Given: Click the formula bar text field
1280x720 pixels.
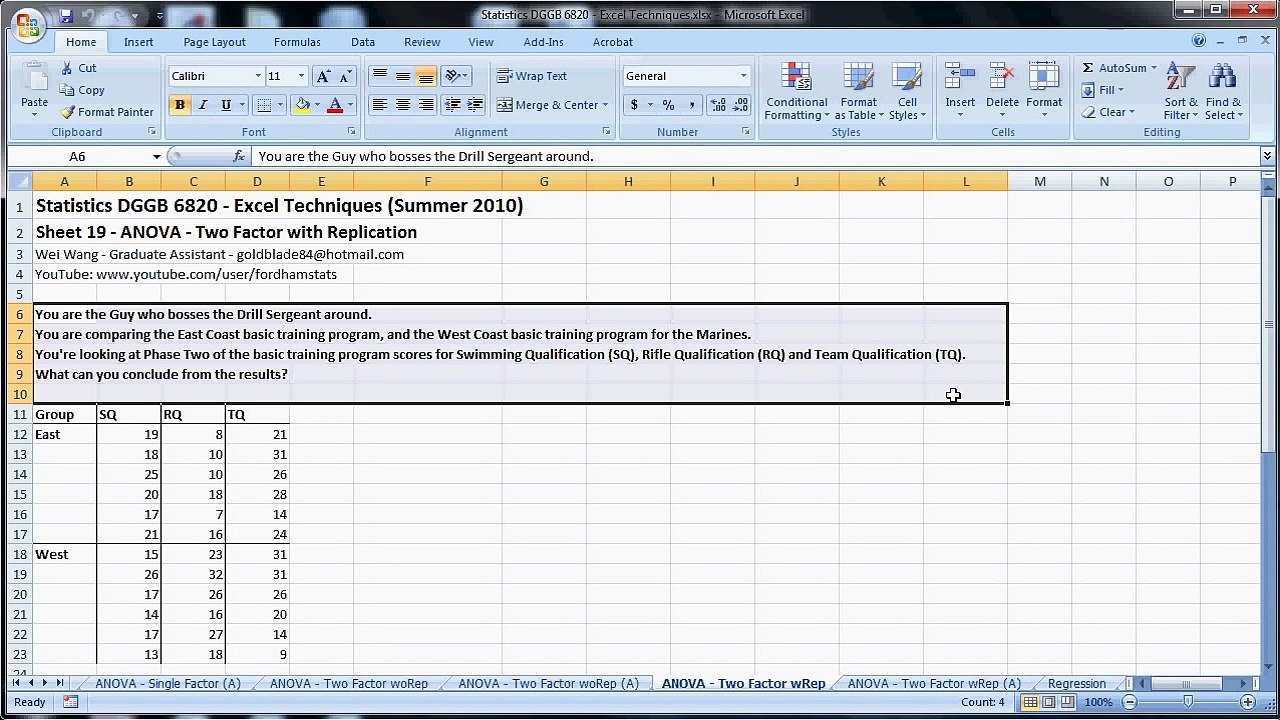Looking at the screenshot, I should 755,156.
